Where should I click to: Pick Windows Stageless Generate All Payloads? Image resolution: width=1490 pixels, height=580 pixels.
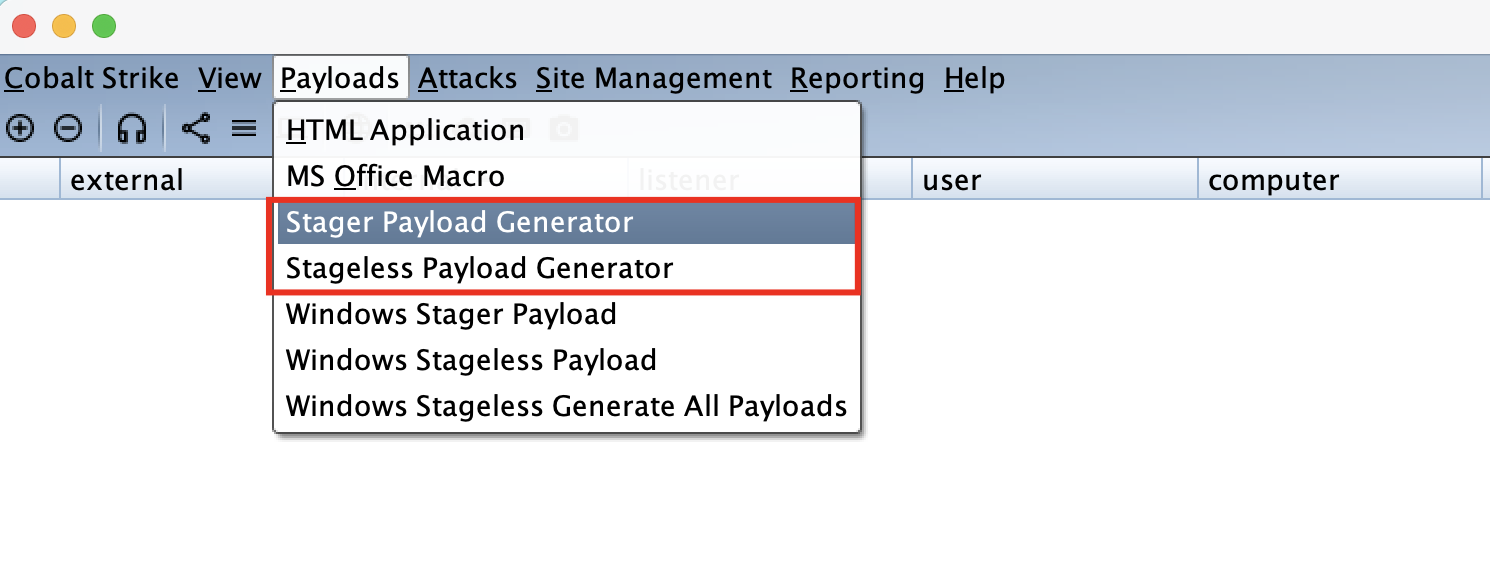click(x=566, y=406)
